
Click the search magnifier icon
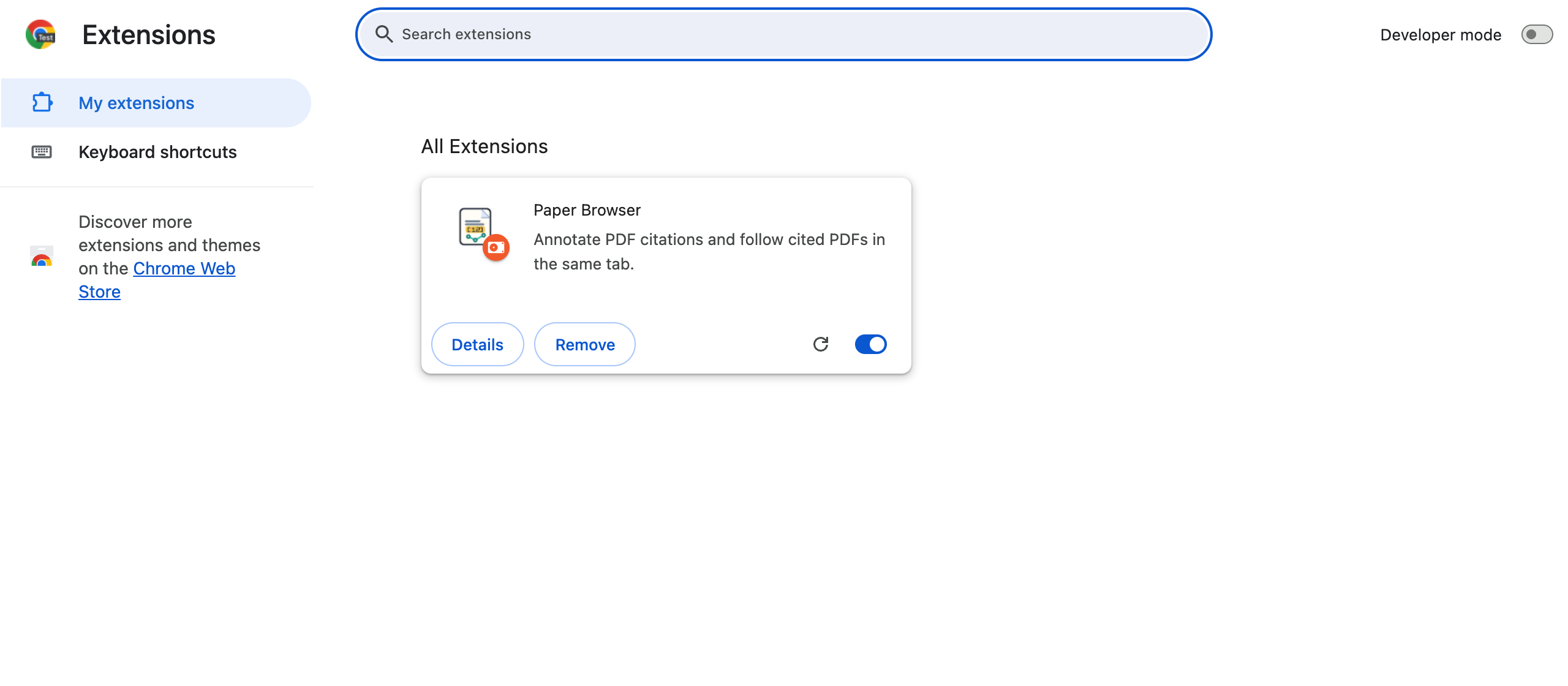(x=384, y=34)
